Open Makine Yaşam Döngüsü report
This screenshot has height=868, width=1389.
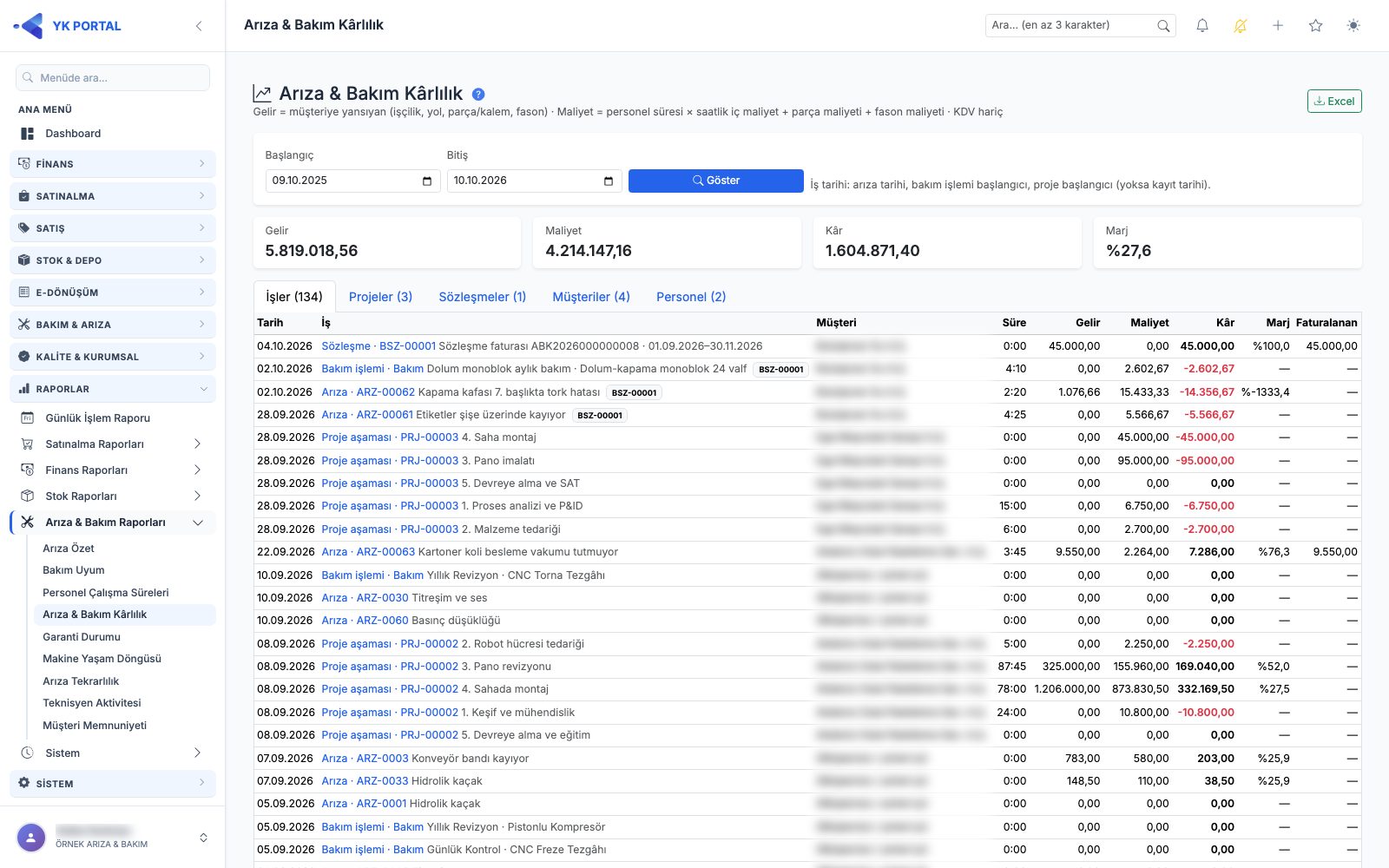click(102, 659)
